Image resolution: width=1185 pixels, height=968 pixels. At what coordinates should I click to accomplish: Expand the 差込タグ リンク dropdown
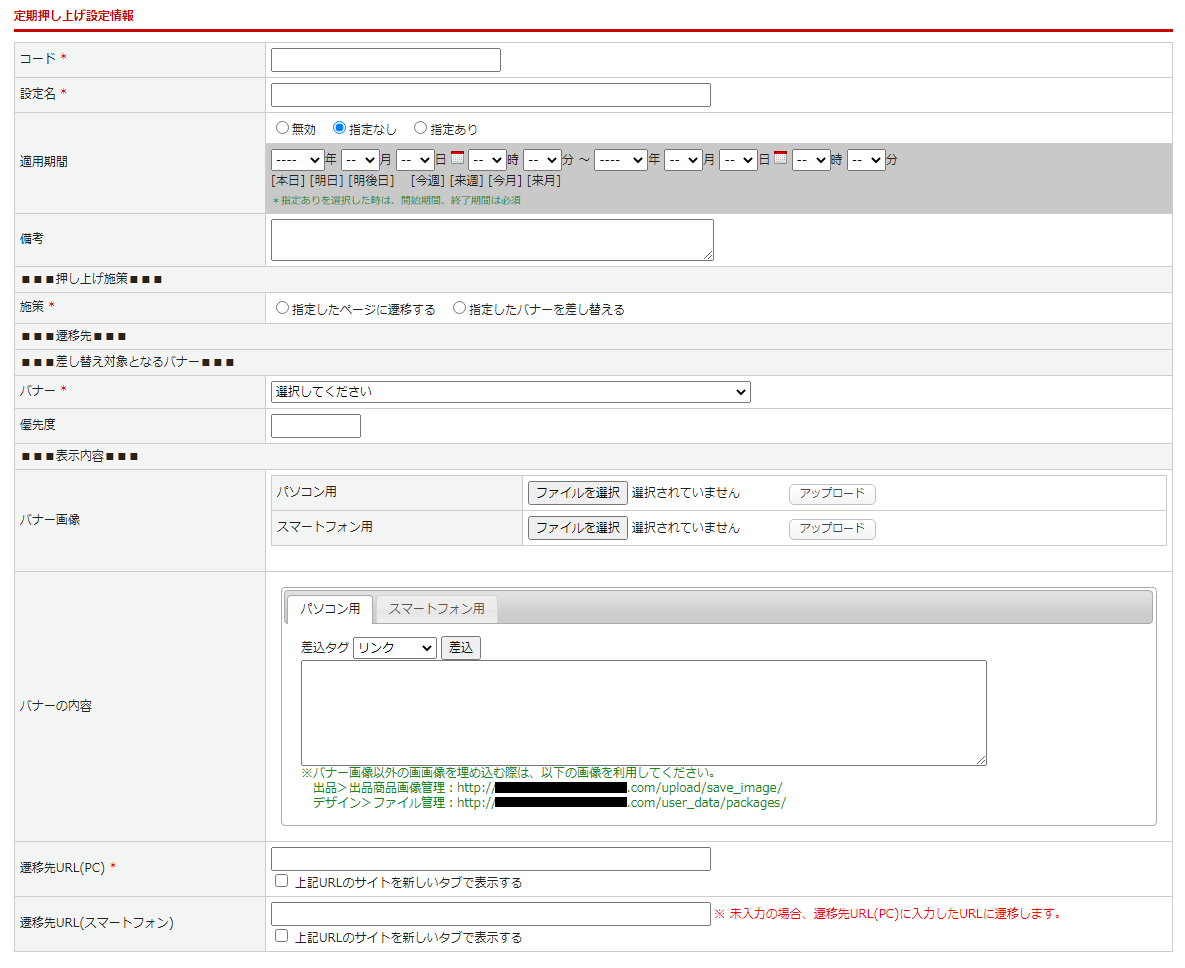[395, 648]
